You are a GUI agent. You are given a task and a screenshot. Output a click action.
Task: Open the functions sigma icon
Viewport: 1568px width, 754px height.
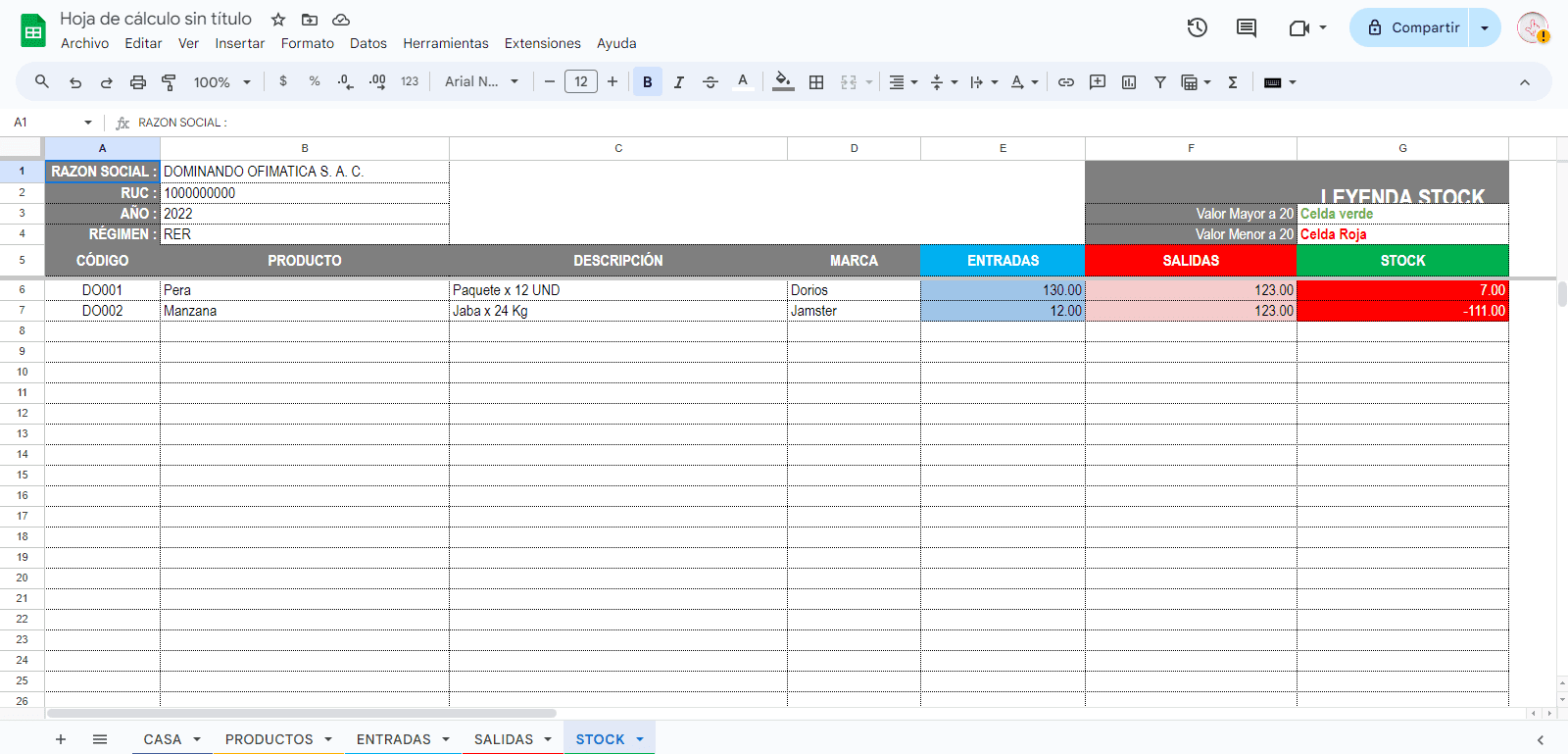point(1233,82)
